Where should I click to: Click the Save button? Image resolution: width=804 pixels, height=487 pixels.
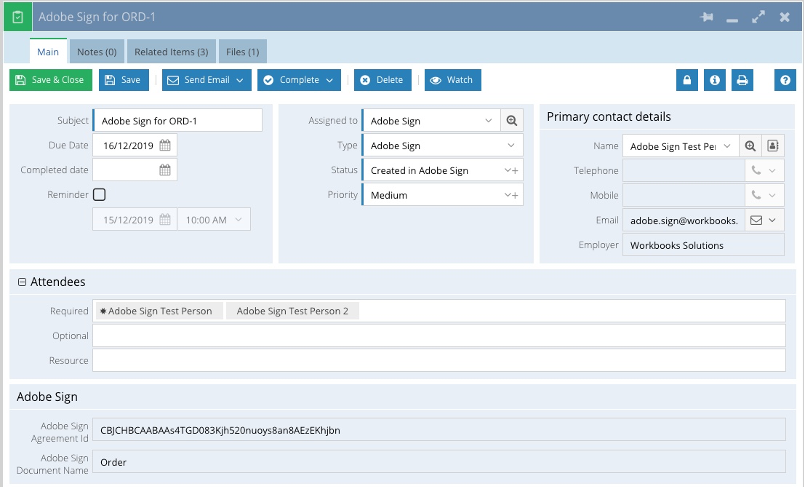124,80
